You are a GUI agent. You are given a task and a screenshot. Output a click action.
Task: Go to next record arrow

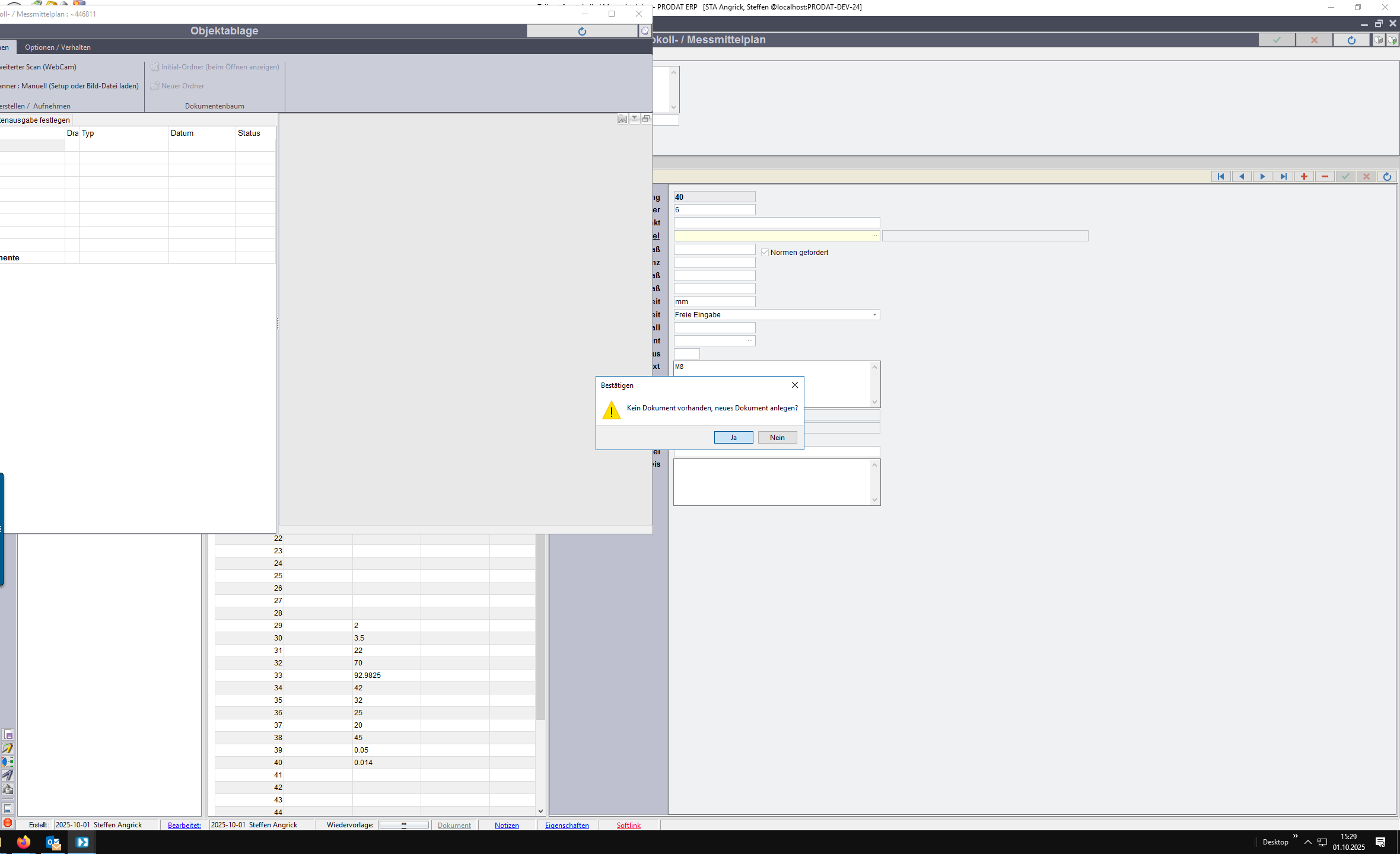pos(1262,177)
